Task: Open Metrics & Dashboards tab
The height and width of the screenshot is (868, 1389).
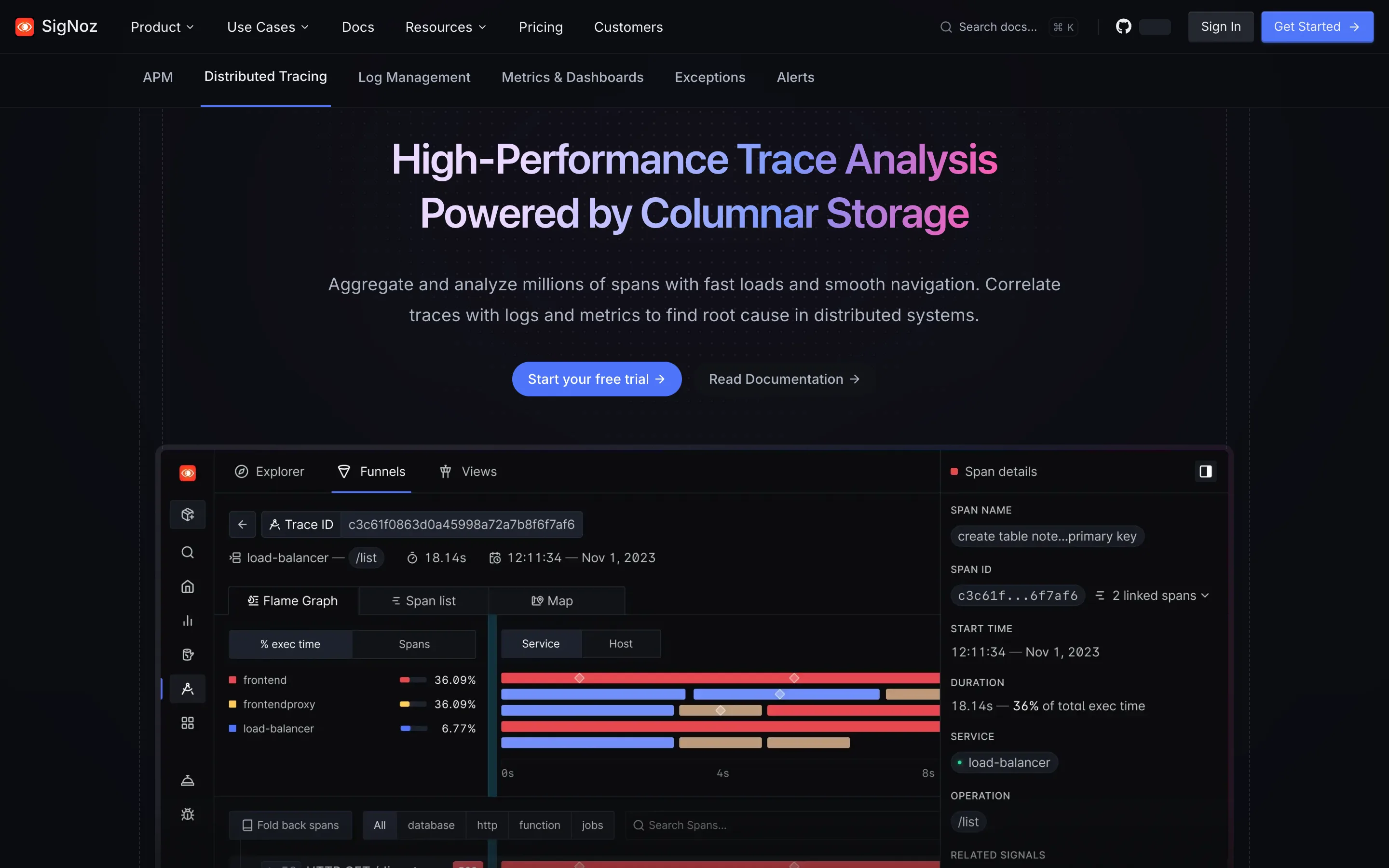Action: click(572, 77)
